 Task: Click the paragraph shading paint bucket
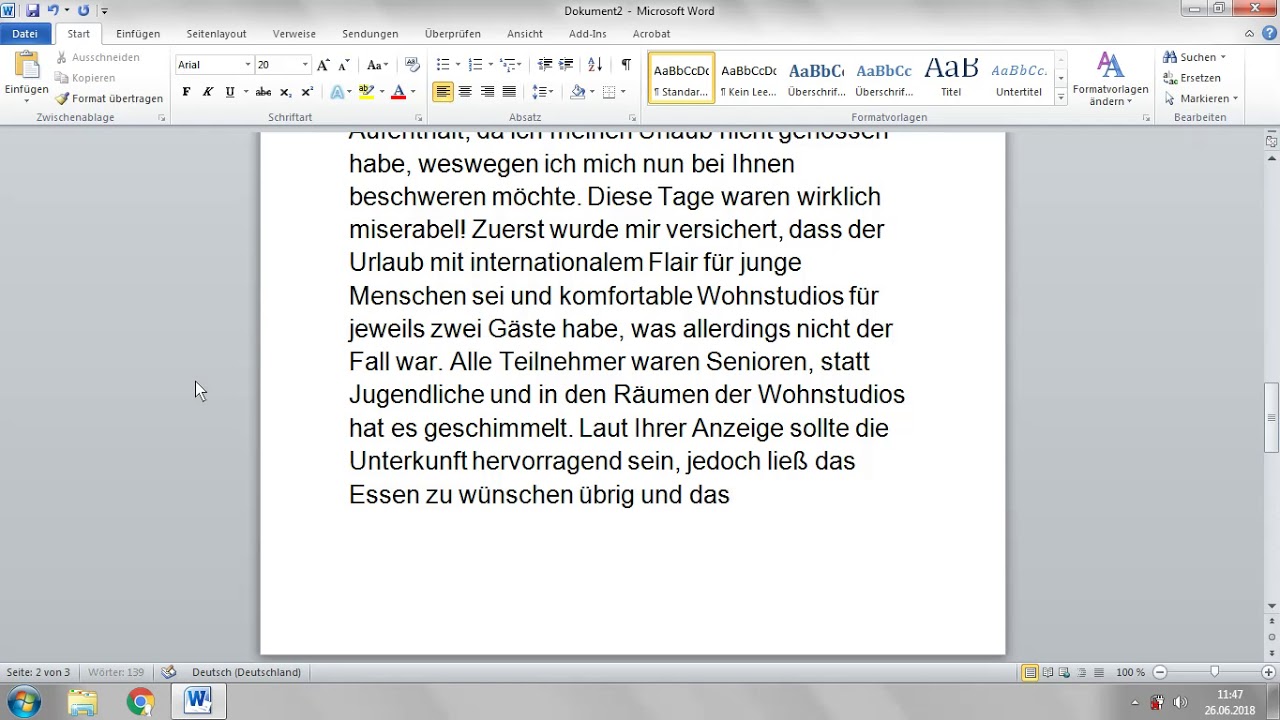(577, 92)
